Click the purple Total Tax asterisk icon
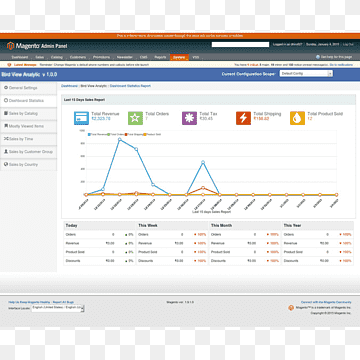The width and height of the screenshot is (360, 360). coord(189,118)
